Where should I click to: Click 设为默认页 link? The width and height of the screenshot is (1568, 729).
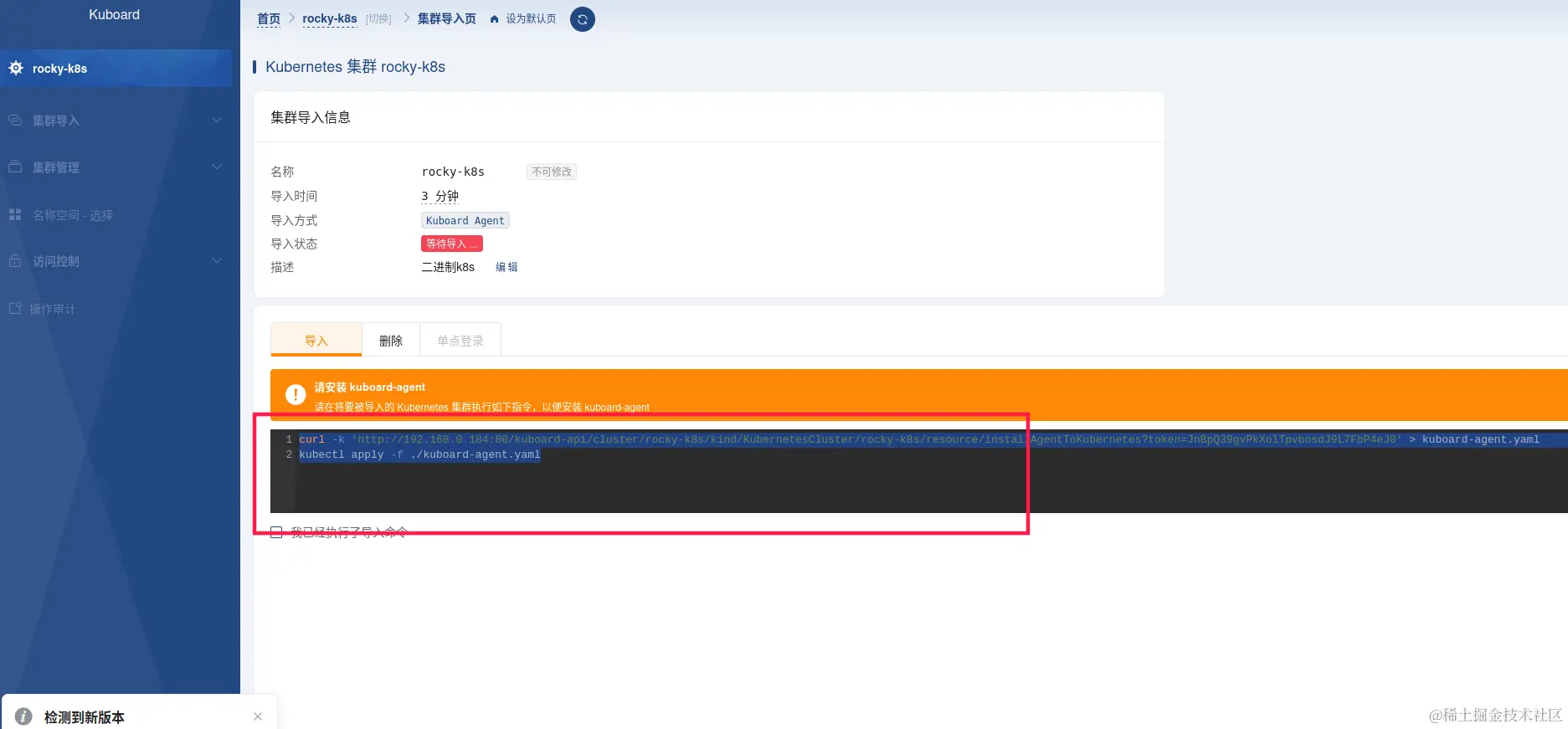pos(531,19)
